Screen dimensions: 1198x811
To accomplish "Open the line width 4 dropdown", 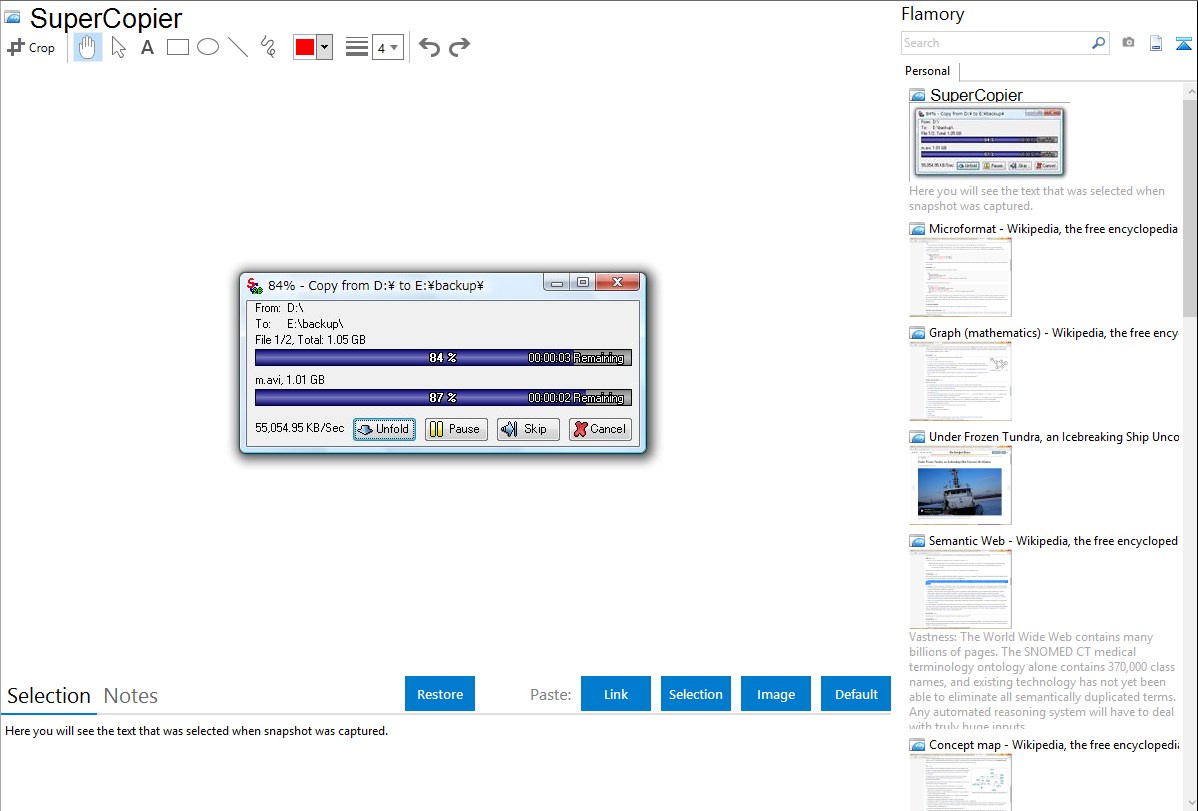I will coord(387,47).
